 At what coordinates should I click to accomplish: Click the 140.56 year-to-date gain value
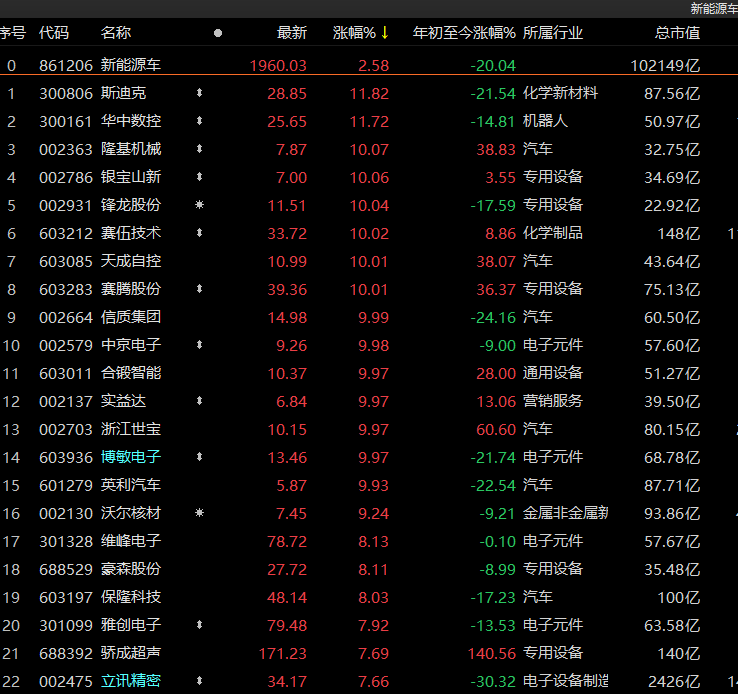(492, 654)
